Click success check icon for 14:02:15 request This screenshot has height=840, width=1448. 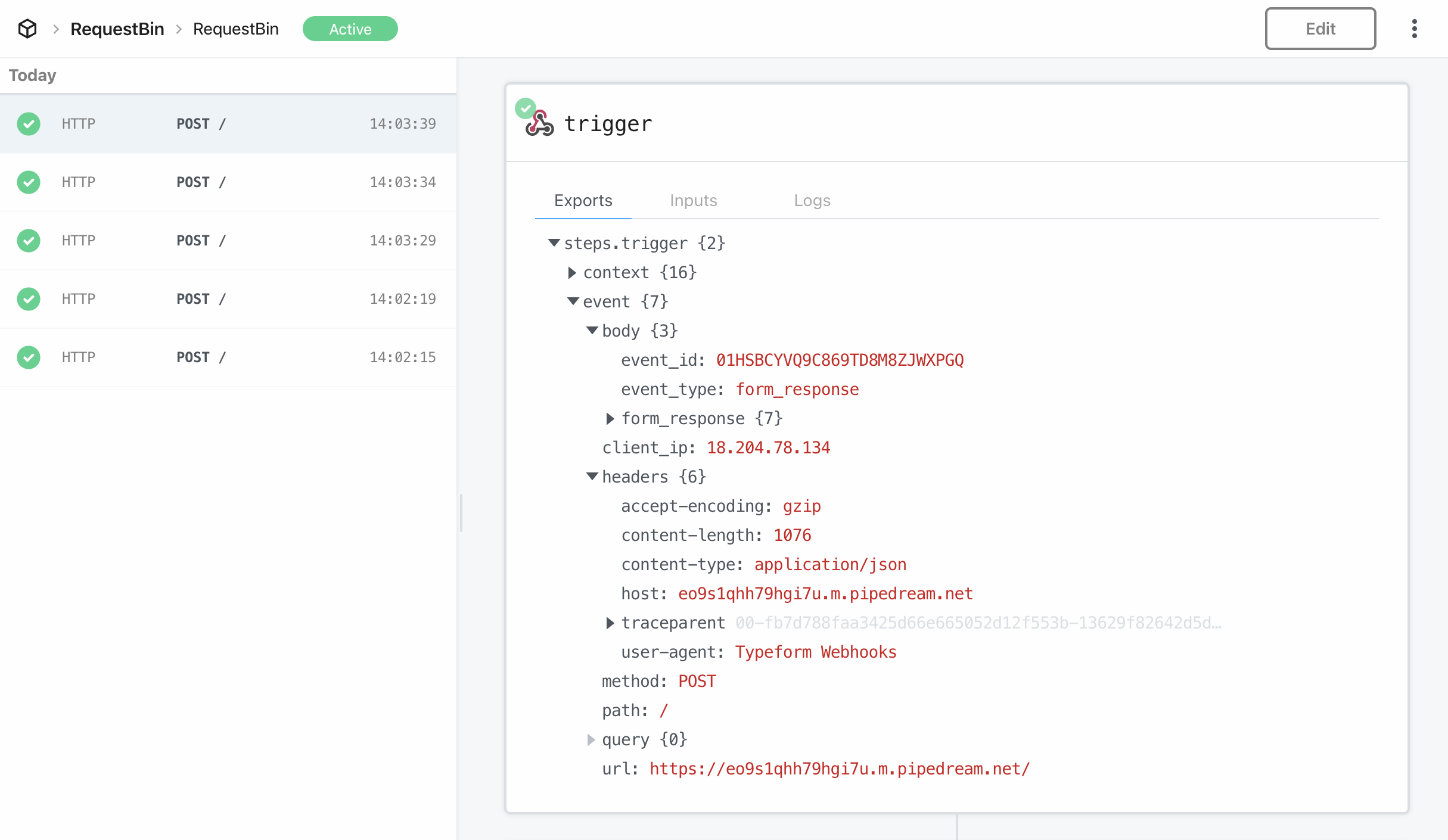coord(29,357)
